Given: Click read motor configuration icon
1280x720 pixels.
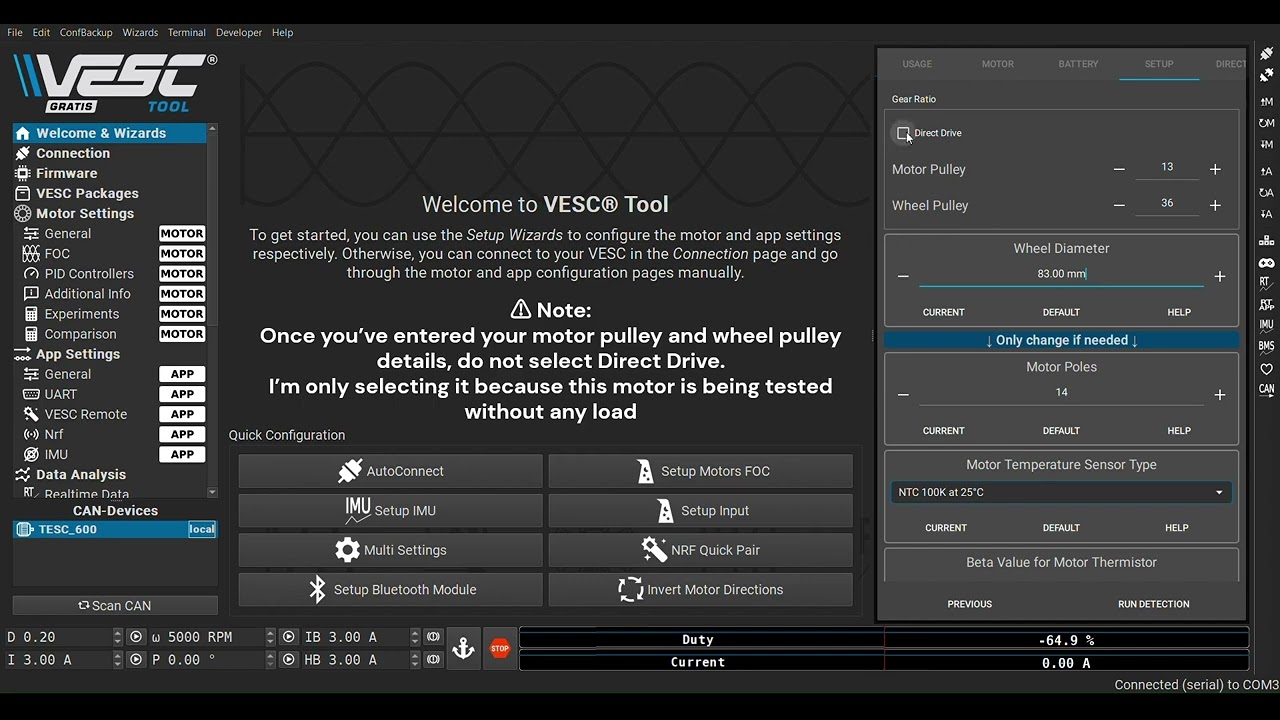Looking at the screenshot, I should 1266,102.
